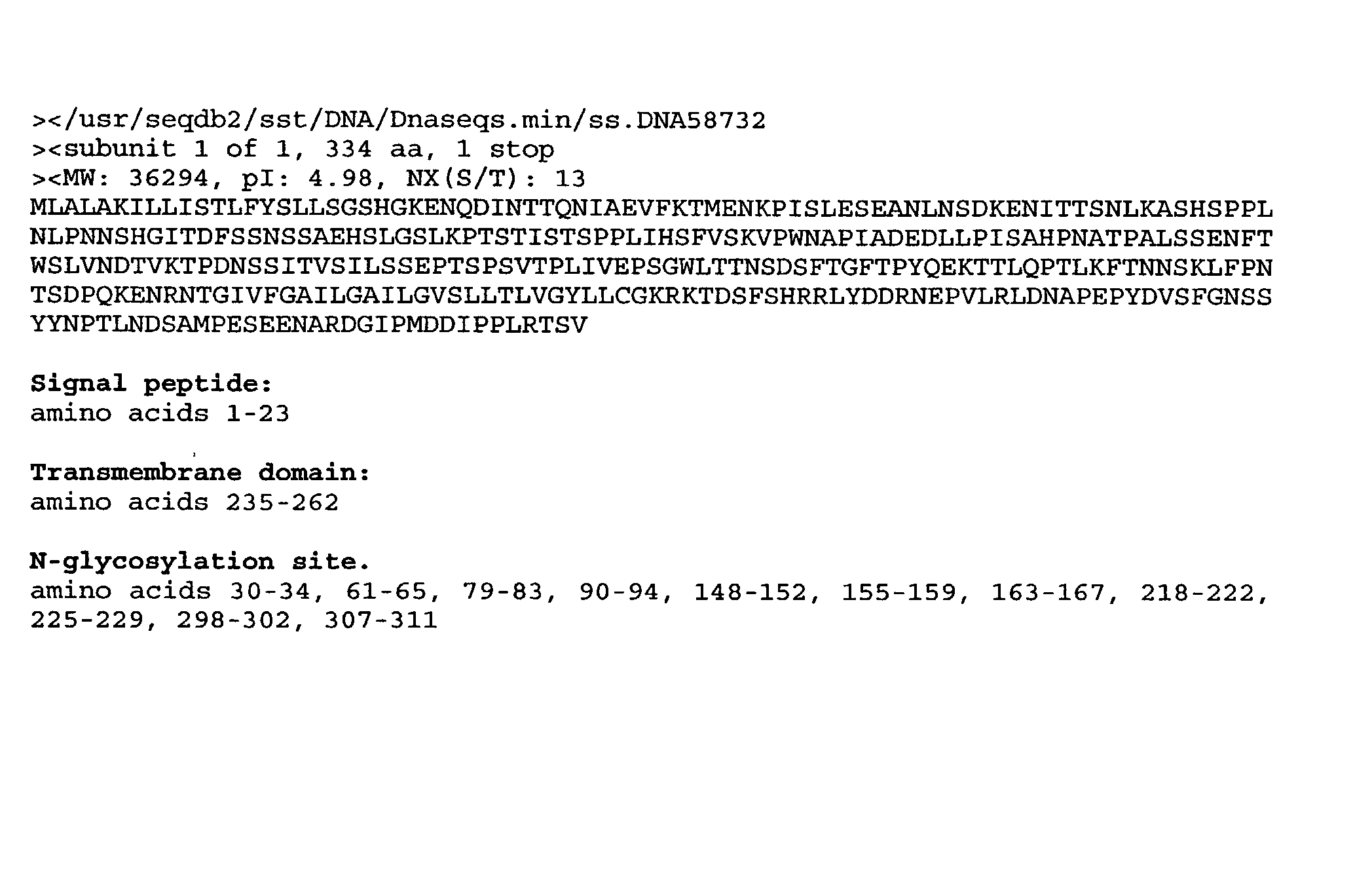The height and width of the screenshot is (885, 1372).
Task: Click the 30-34 glycosylation range
Action: click(270, 592)
